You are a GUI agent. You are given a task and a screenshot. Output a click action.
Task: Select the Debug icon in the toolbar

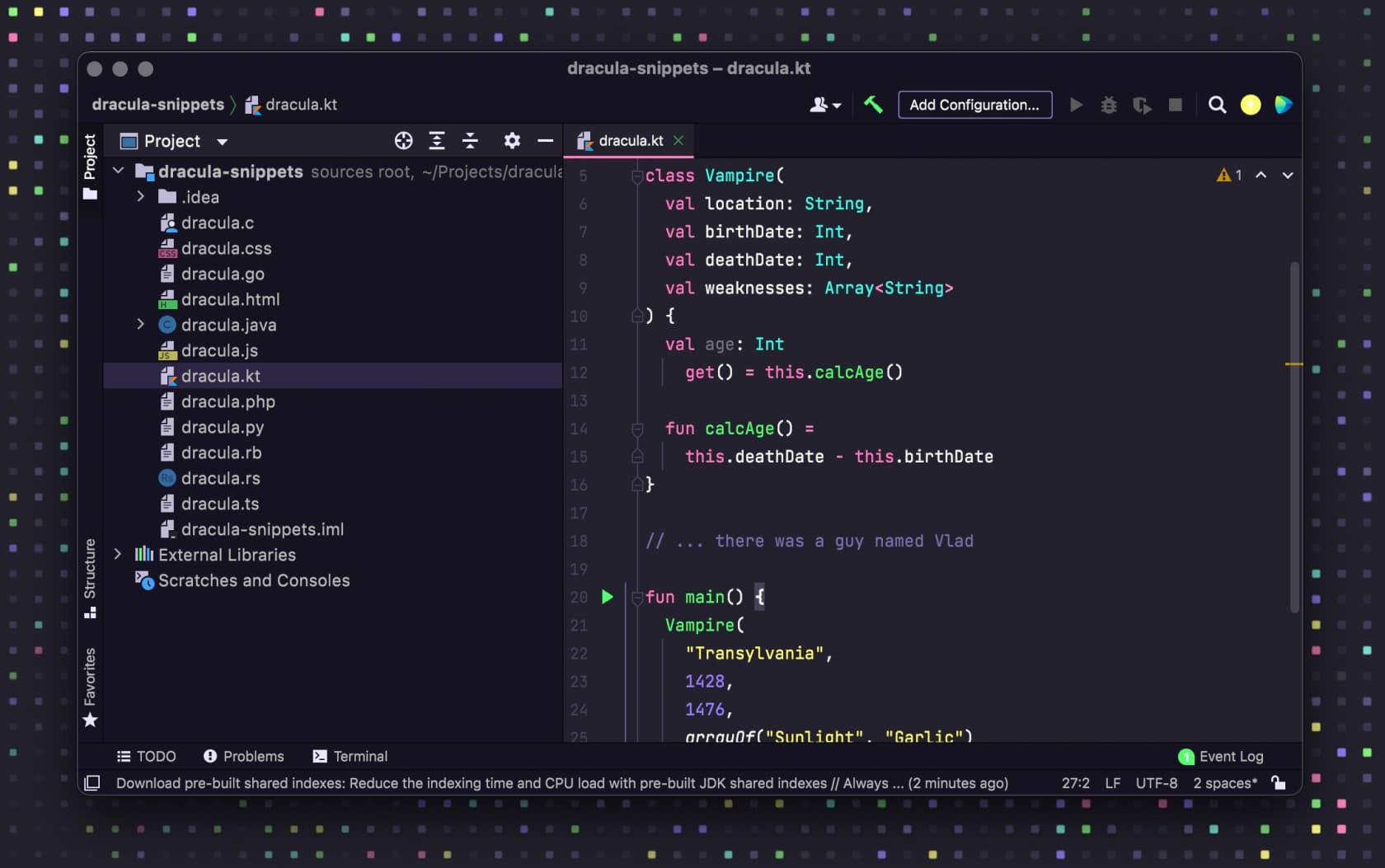1109,105
